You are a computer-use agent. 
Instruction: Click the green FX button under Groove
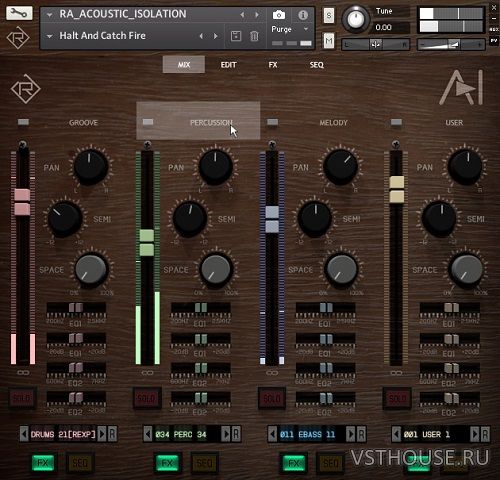(42, 463)
